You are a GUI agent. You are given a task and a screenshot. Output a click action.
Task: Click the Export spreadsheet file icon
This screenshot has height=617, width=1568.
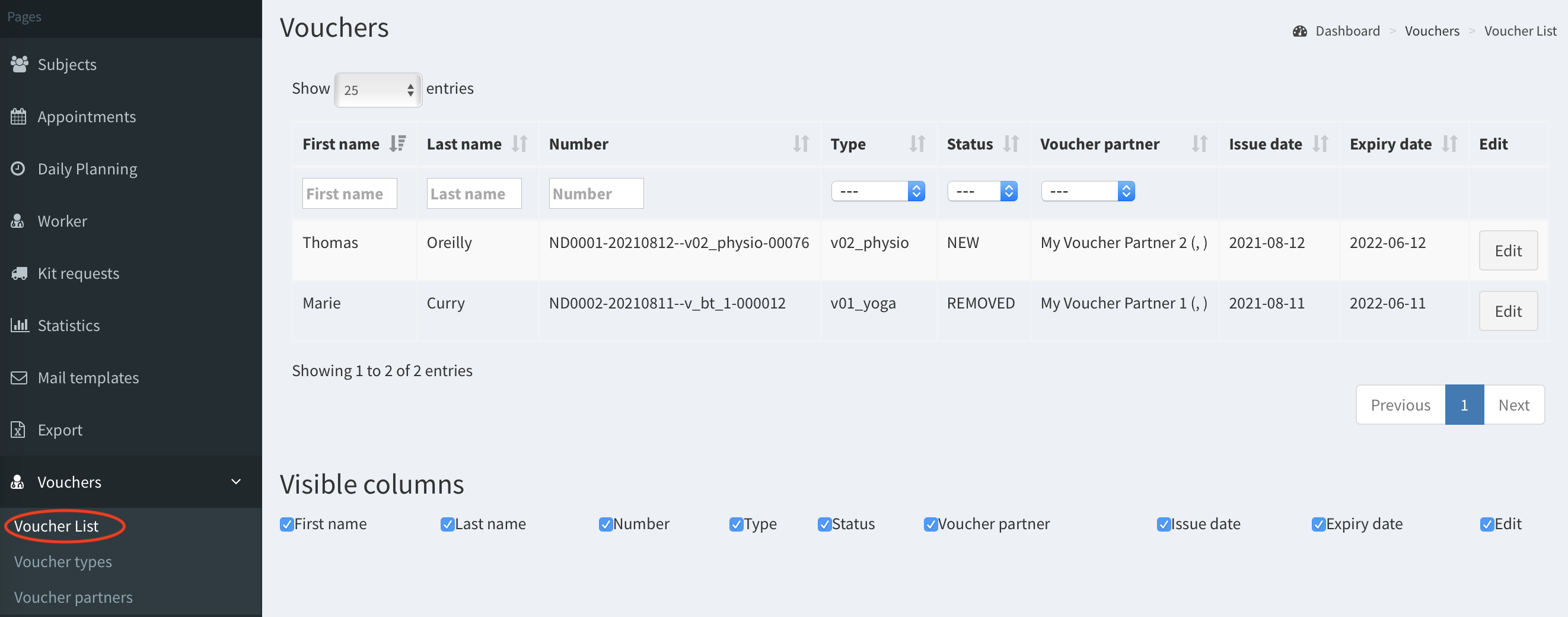click(x=18, y=430)
